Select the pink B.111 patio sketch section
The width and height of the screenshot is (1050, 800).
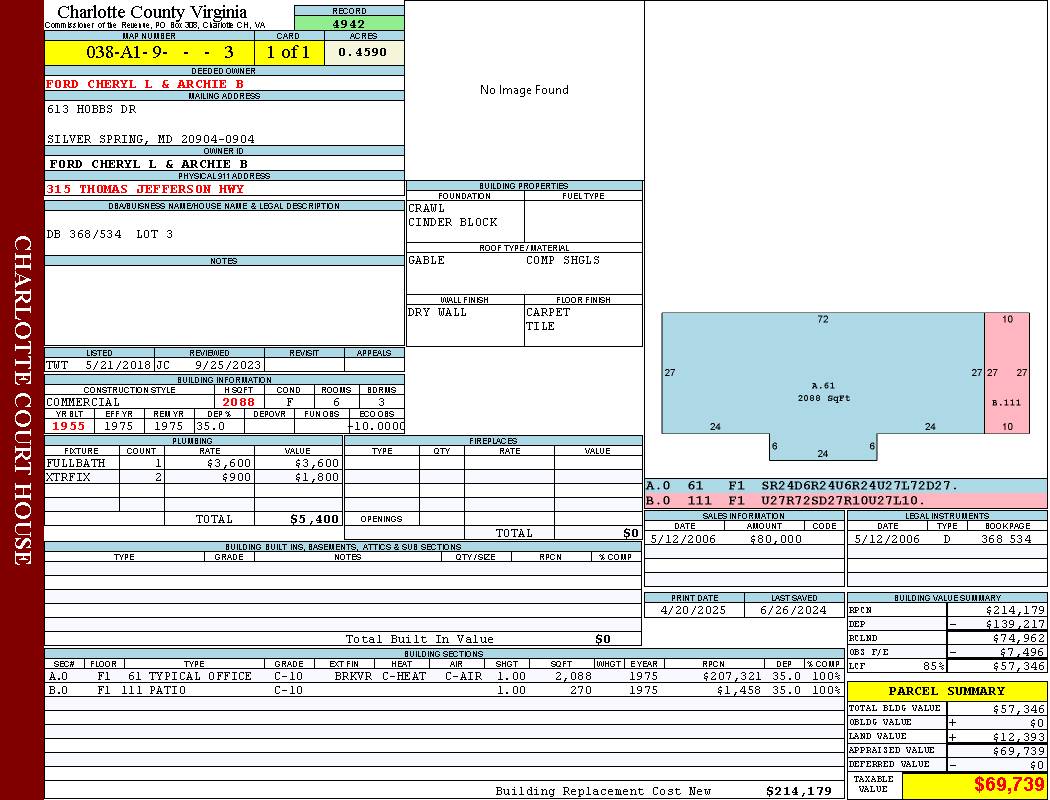(x=1006, y=375)
